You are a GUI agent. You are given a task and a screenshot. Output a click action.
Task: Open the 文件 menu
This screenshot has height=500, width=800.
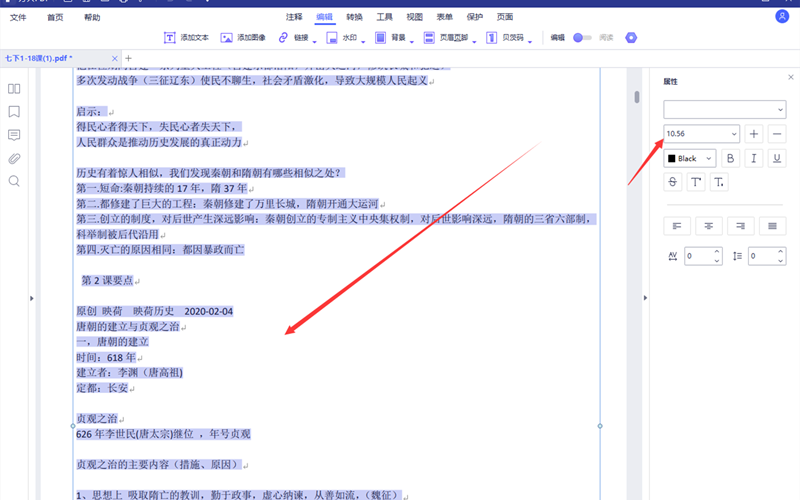tap(18, 17)
